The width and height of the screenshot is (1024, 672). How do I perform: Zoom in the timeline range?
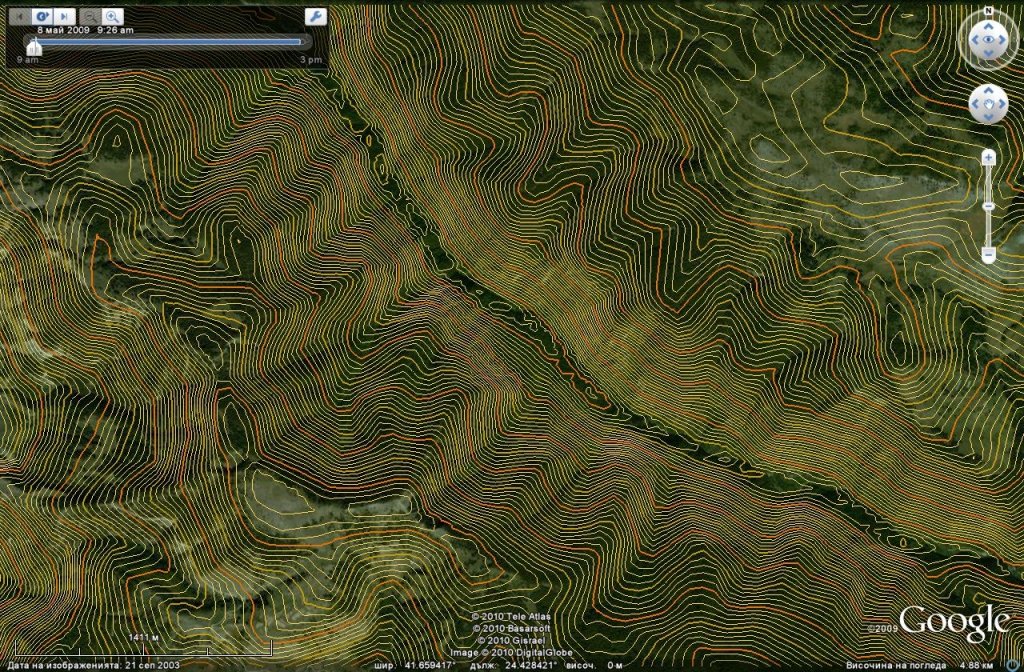point(112,17)
